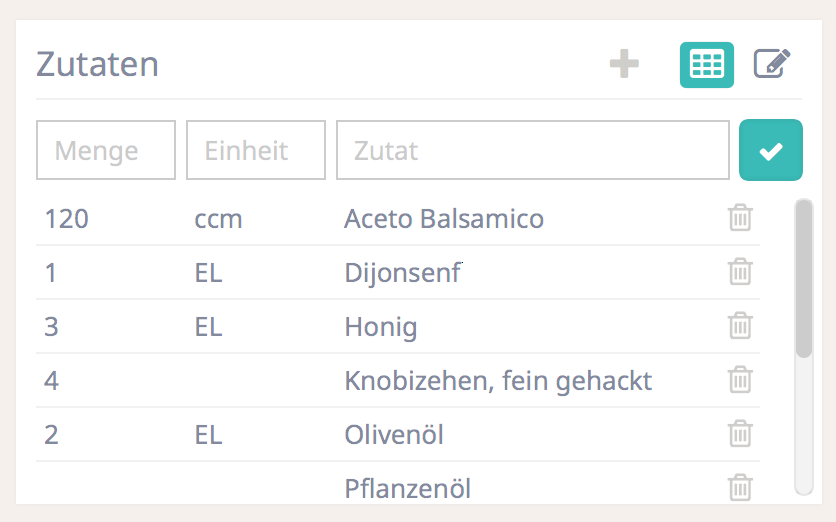Screen dimensions: 836x522
Task: Toggle the table view icon
Action: pos(706,65)
